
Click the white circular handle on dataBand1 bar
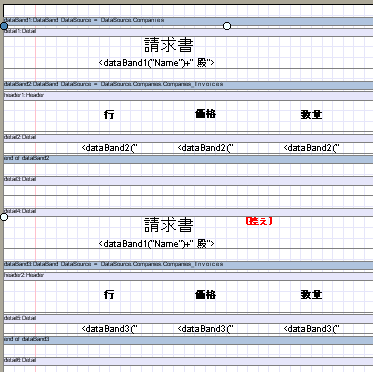(x=227, y=26)
